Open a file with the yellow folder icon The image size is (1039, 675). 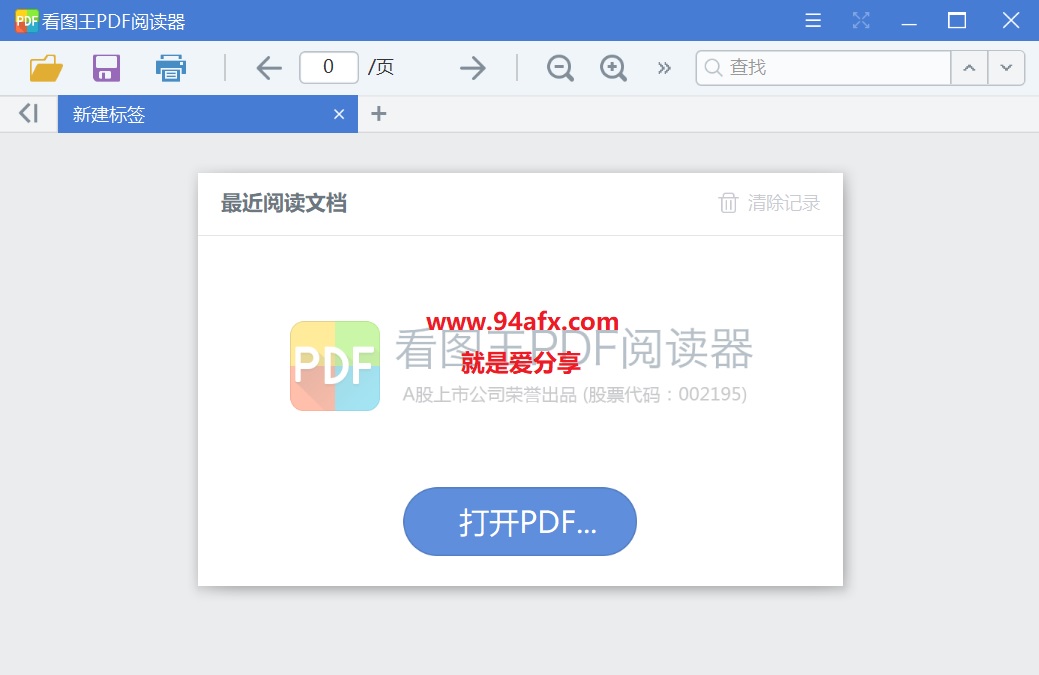pos(46,68)
